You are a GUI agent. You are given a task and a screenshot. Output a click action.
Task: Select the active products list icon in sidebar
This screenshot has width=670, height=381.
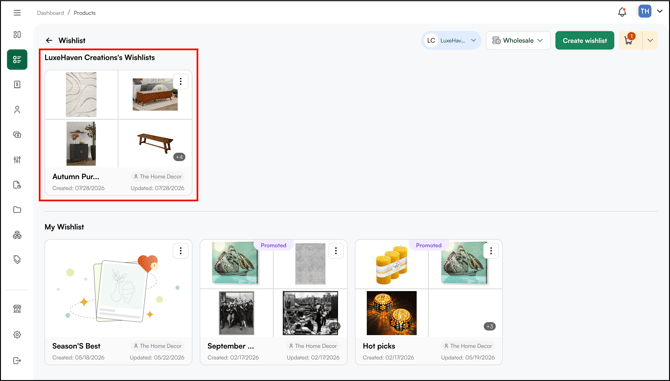coord(17,59)
